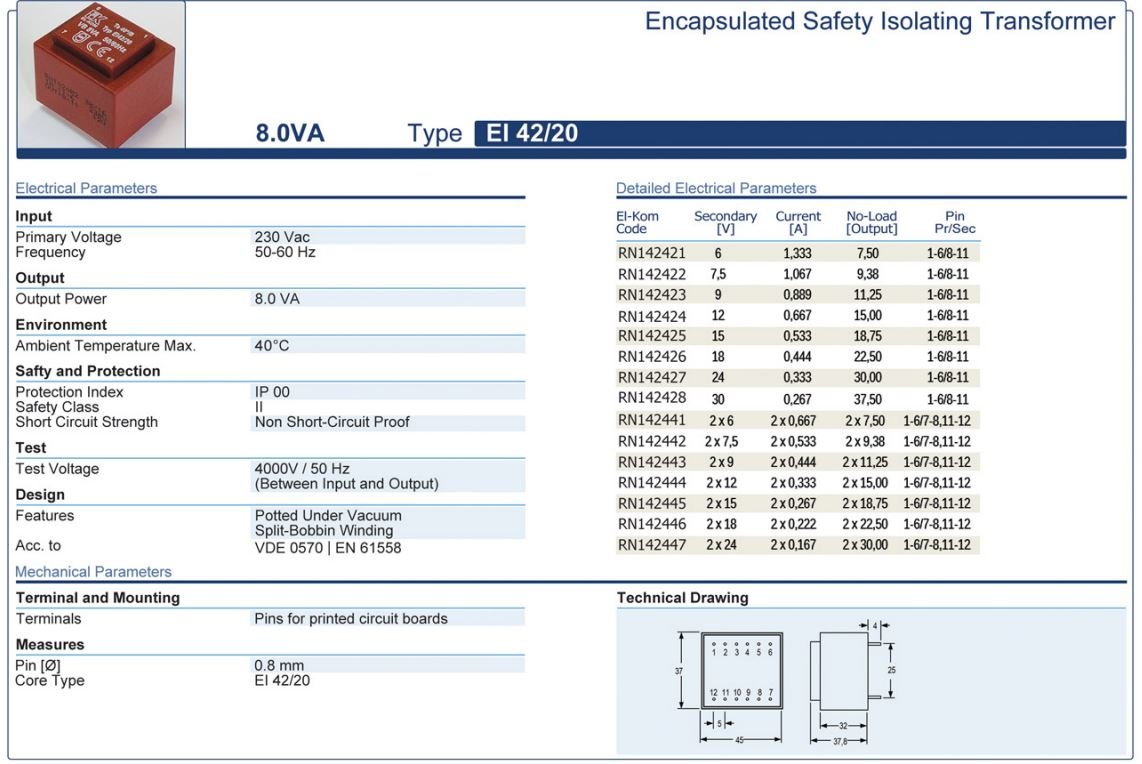
Task: Select the '230 Vac' primary voltage value
Action: click(x=282, y=237)
